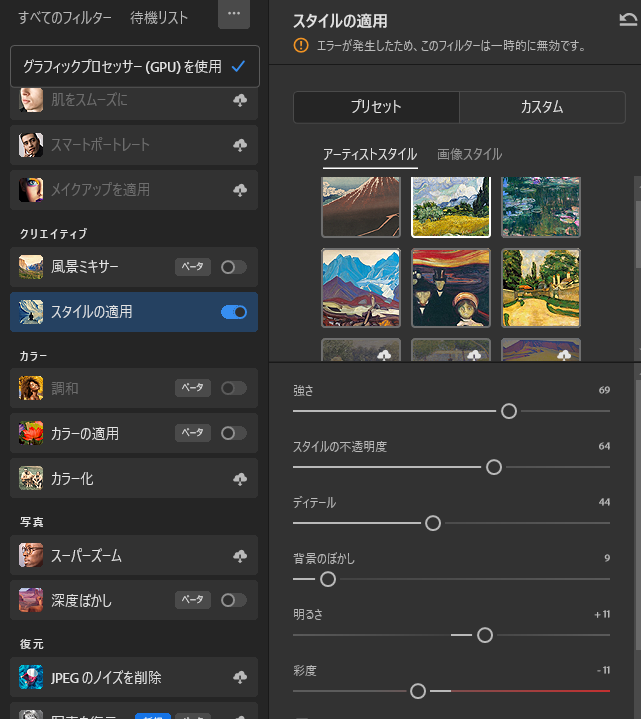Click the 強さ value 69

tap(604, 390)
